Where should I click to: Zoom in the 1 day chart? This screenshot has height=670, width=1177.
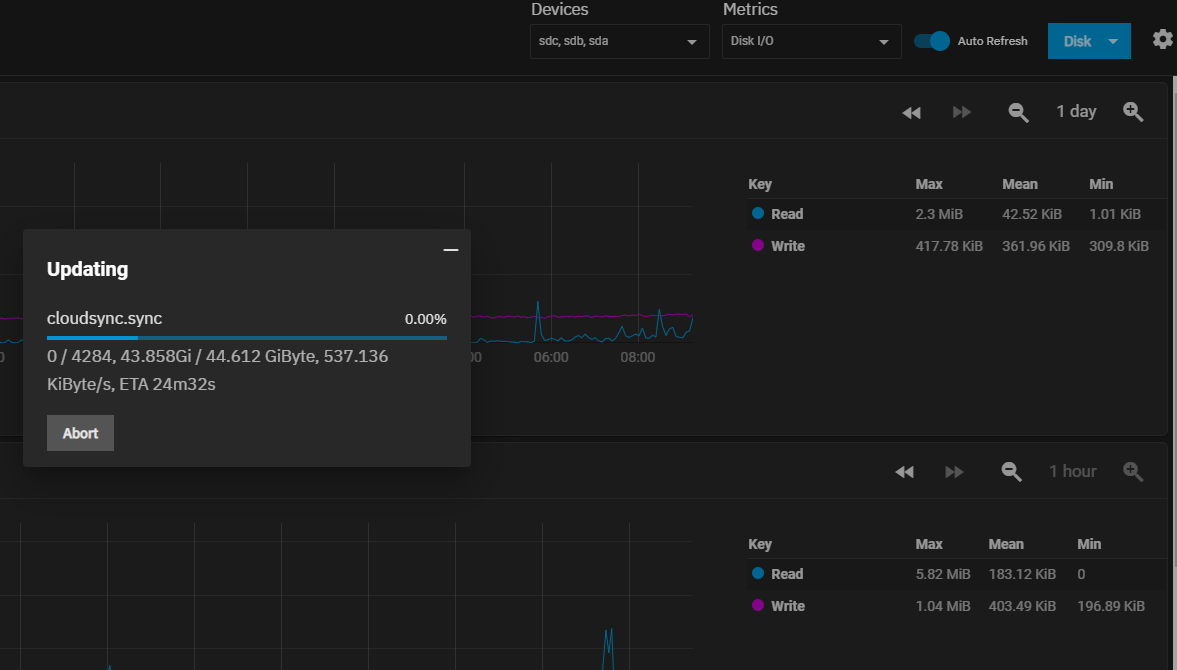[x=1133, y=113]
